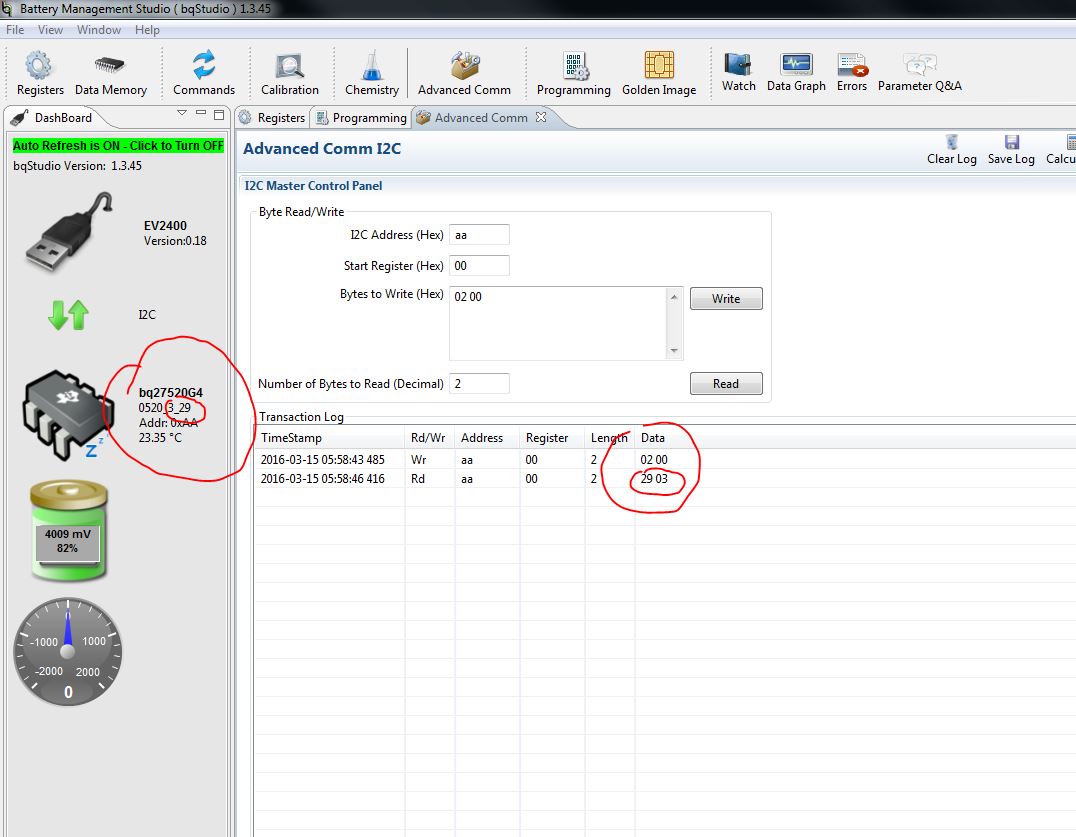Screen dimensions: 1076x837
Task: Open the Programming toolbar icon
Action: (x=573, y=73)
